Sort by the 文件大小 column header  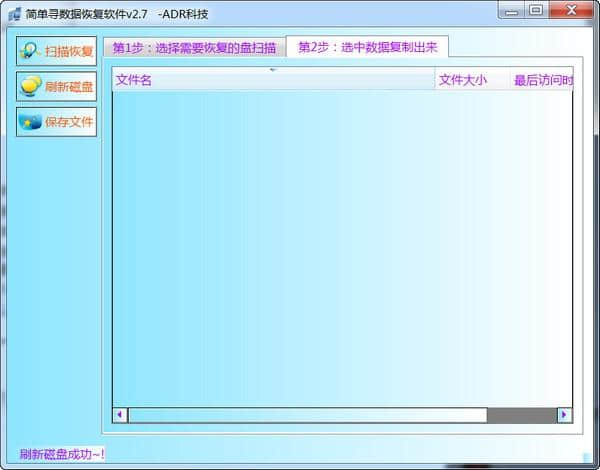(473, 80)
